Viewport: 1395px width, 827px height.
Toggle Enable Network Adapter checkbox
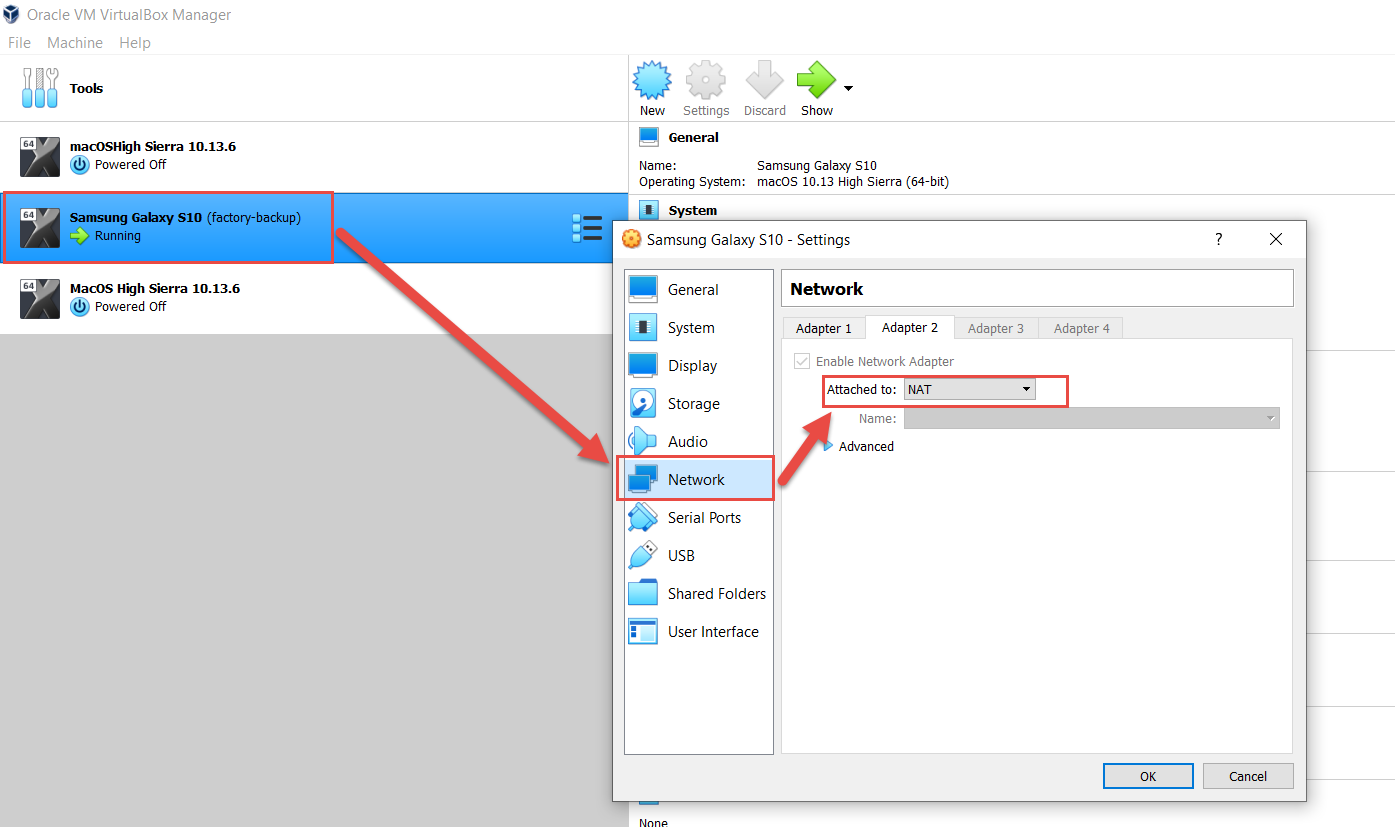coord(802,361)
